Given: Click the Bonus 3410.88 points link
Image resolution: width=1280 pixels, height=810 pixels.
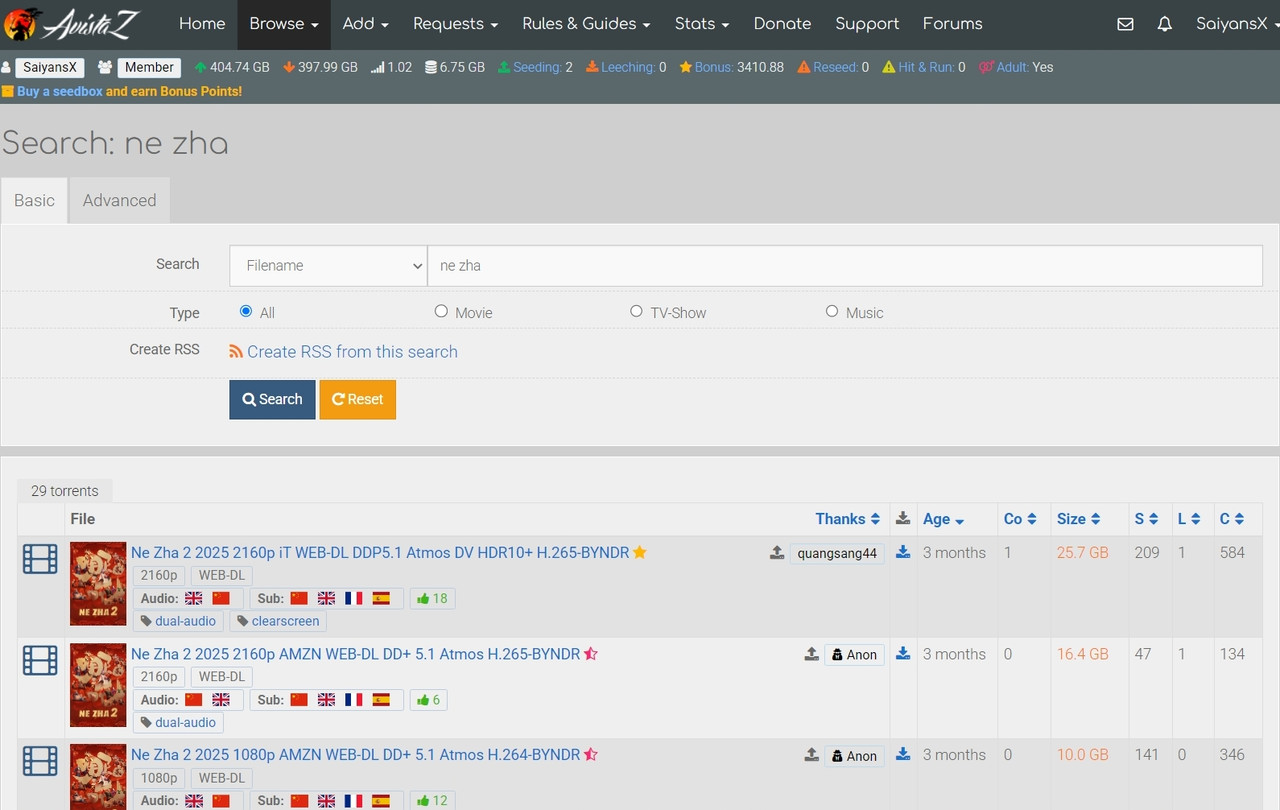Looking at the screenshot, I should point(731,67).
